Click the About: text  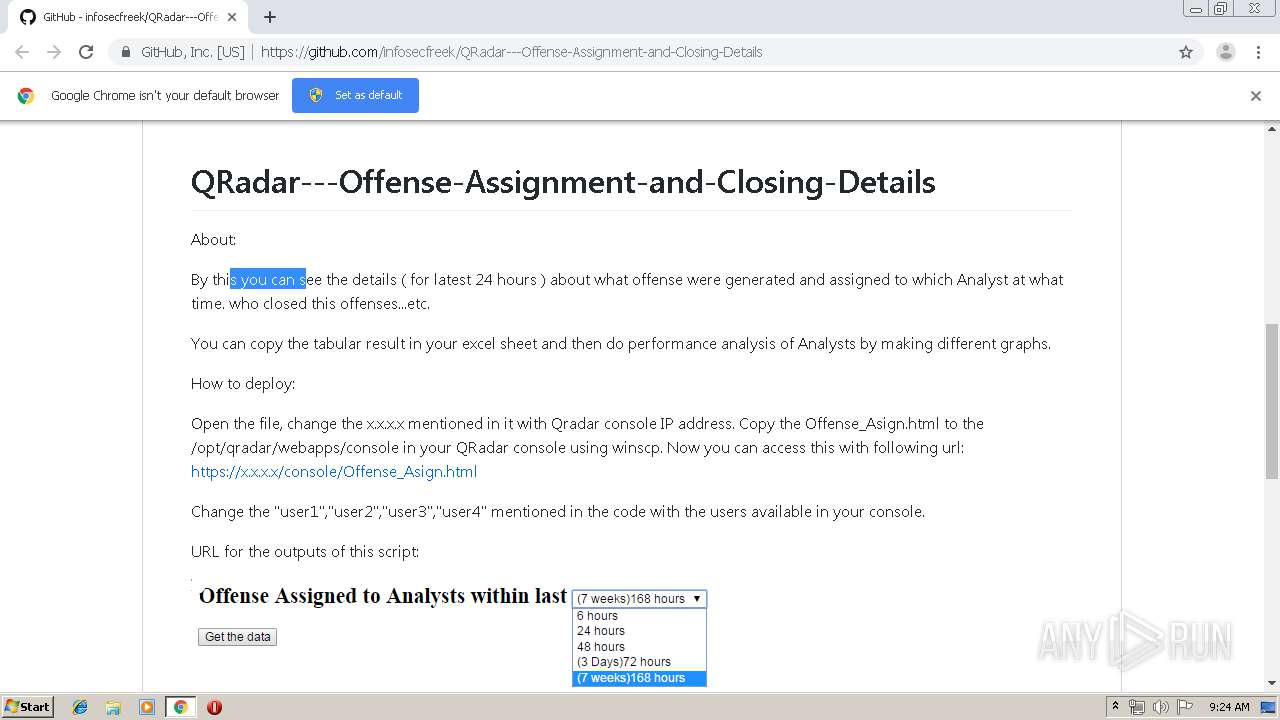click(214, 240)
